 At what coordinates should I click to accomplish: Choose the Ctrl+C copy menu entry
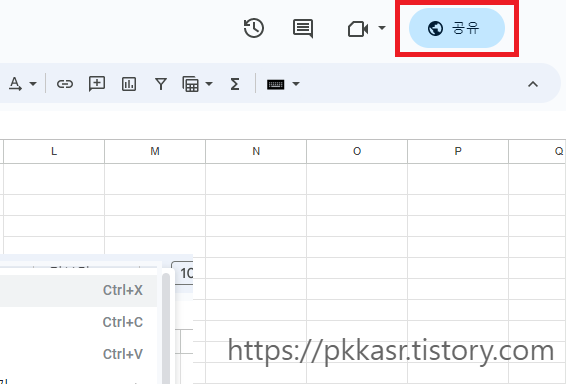point(78,322)
